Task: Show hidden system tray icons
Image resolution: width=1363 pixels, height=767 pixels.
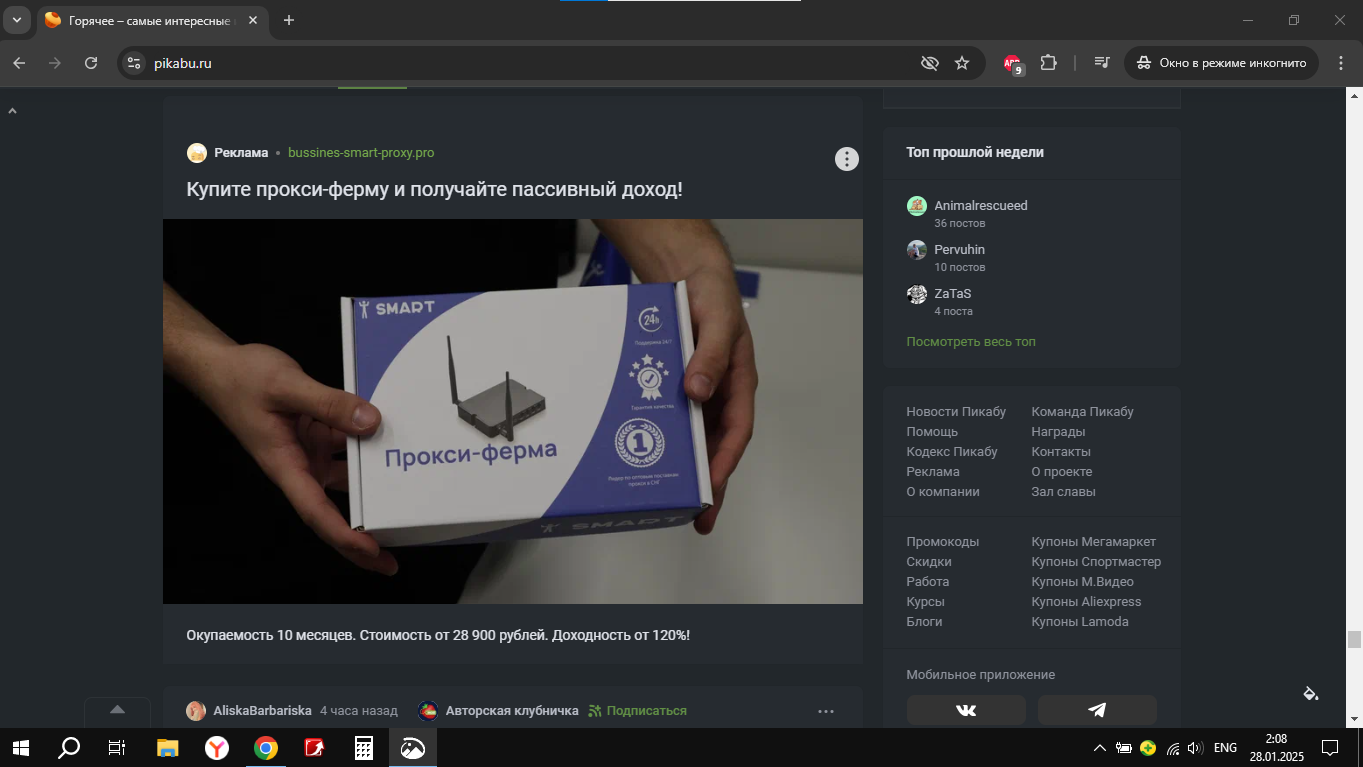Action: click(x=1100, y=748)
